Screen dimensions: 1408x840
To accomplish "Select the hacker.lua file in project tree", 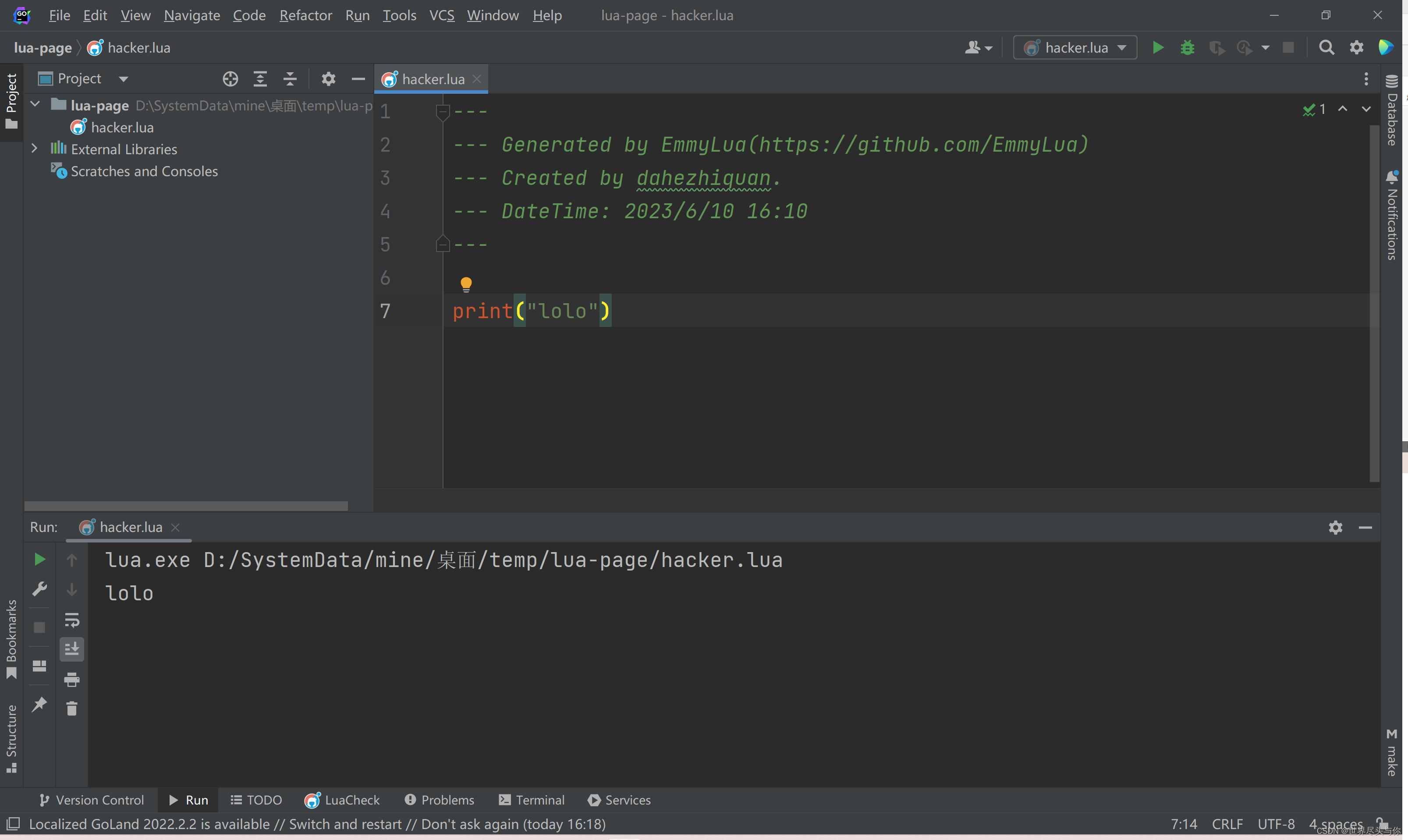I will tap(122, 126).
